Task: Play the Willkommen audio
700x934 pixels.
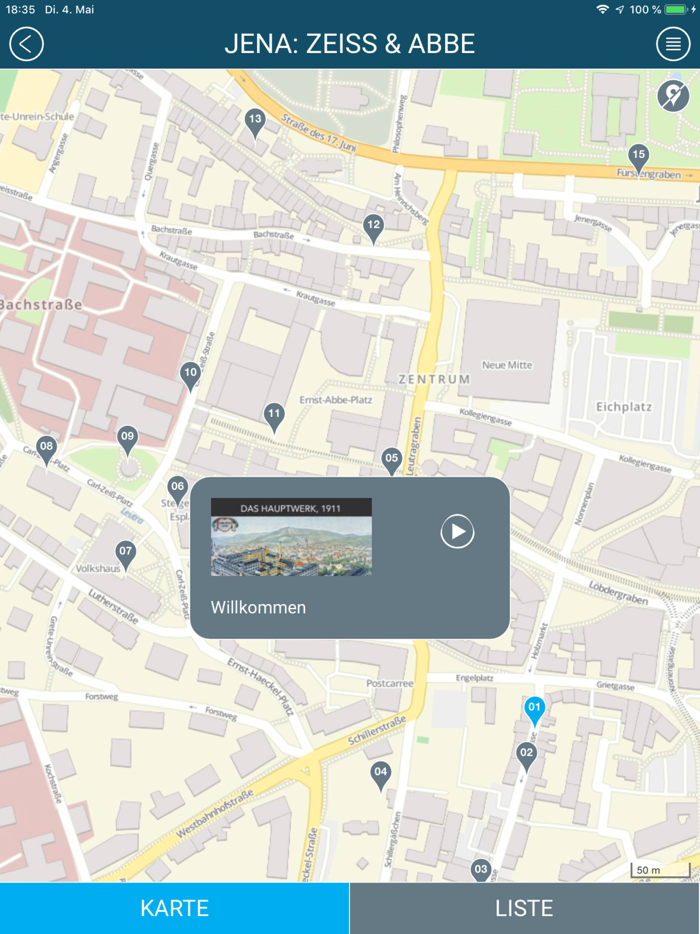Action: coord(458,531)
